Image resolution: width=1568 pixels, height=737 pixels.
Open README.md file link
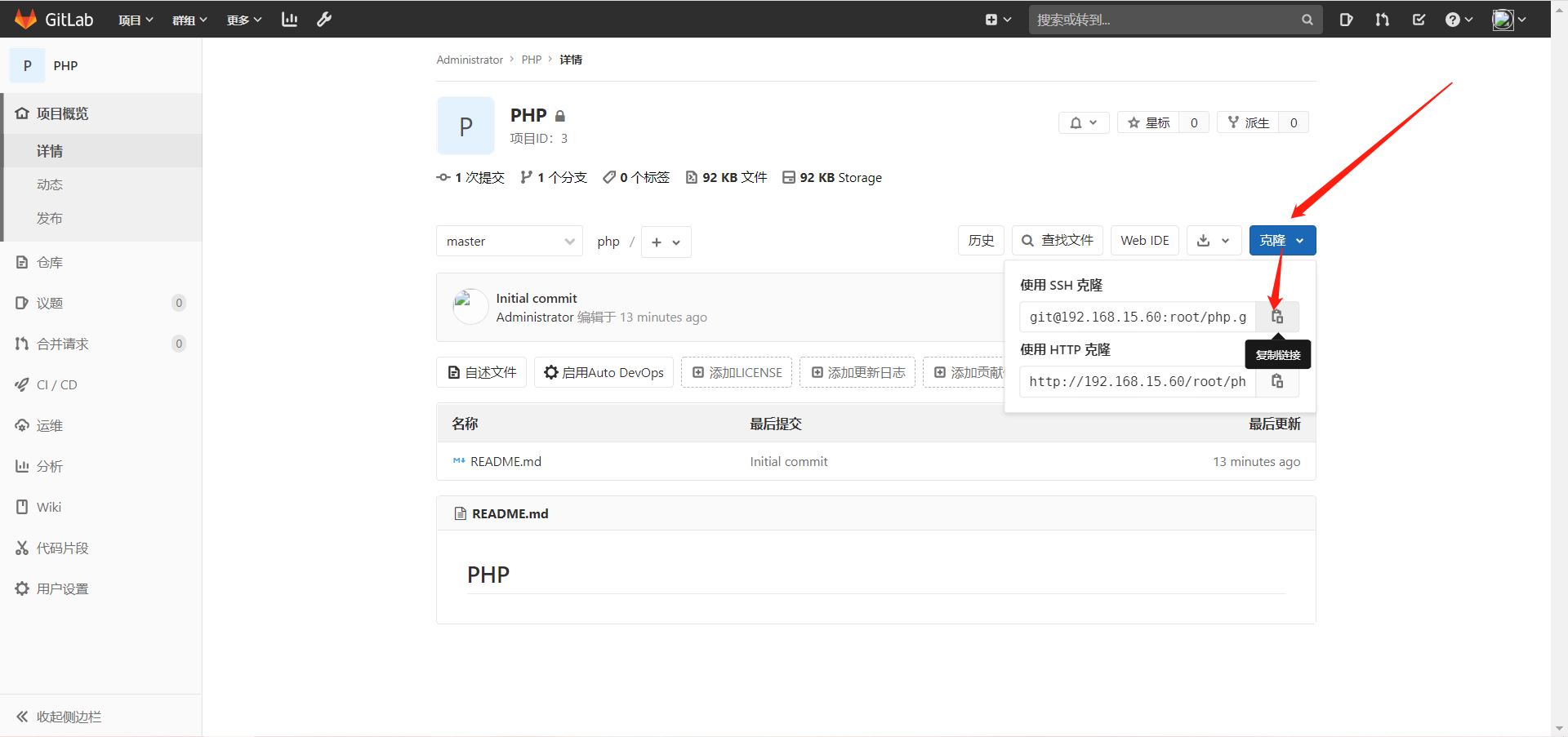[x=506, y=462]
